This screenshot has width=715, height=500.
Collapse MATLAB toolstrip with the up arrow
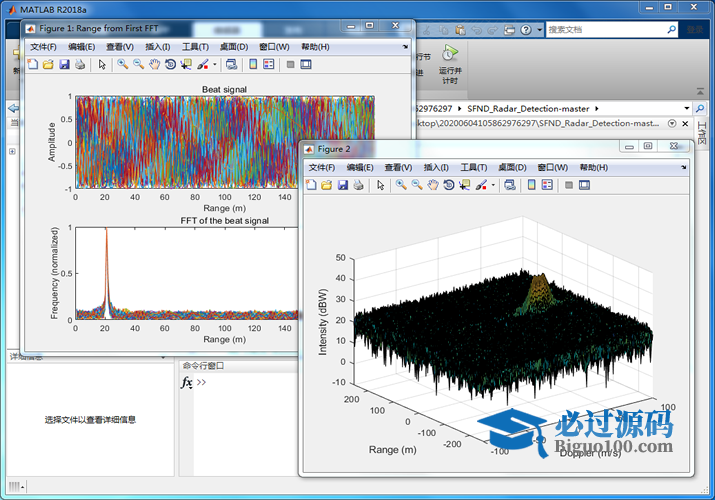(x=700, y=92)
